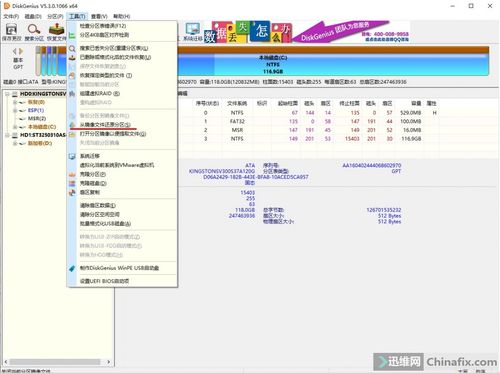Choose Set UEFI BIOS boot entries
This screenshot has width=500, height=373.
[x=104, y=281]
